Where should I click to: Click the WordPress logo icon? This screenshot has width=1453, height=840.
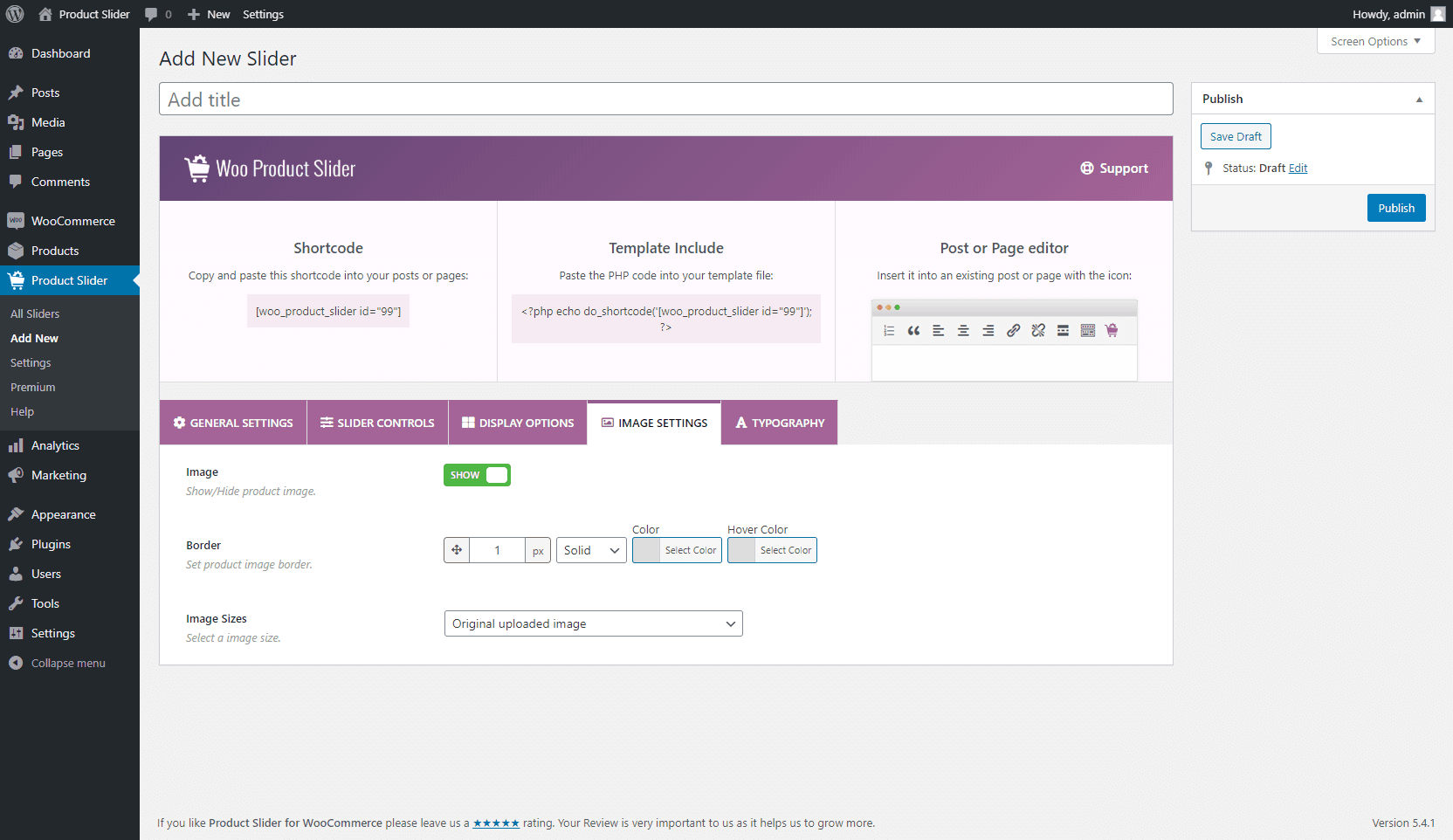[x=15, y=14]
